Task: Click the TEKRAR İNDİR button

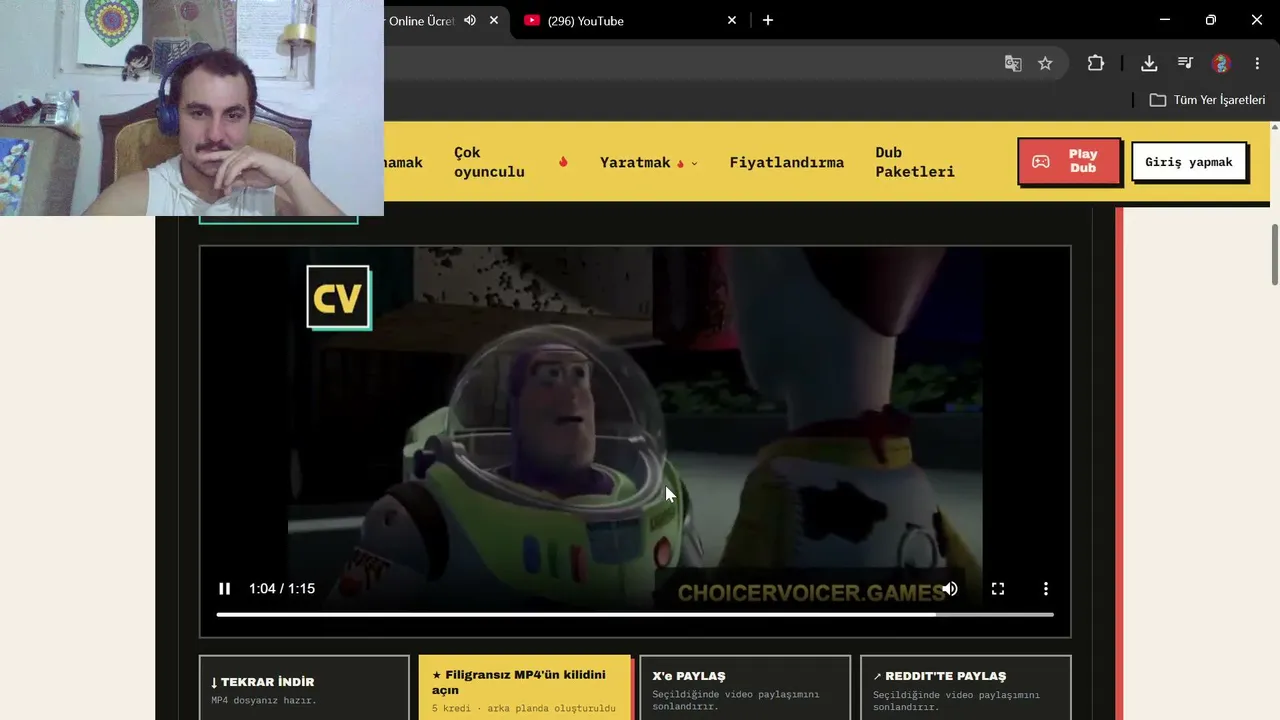Action: click(x=304, y=688)
